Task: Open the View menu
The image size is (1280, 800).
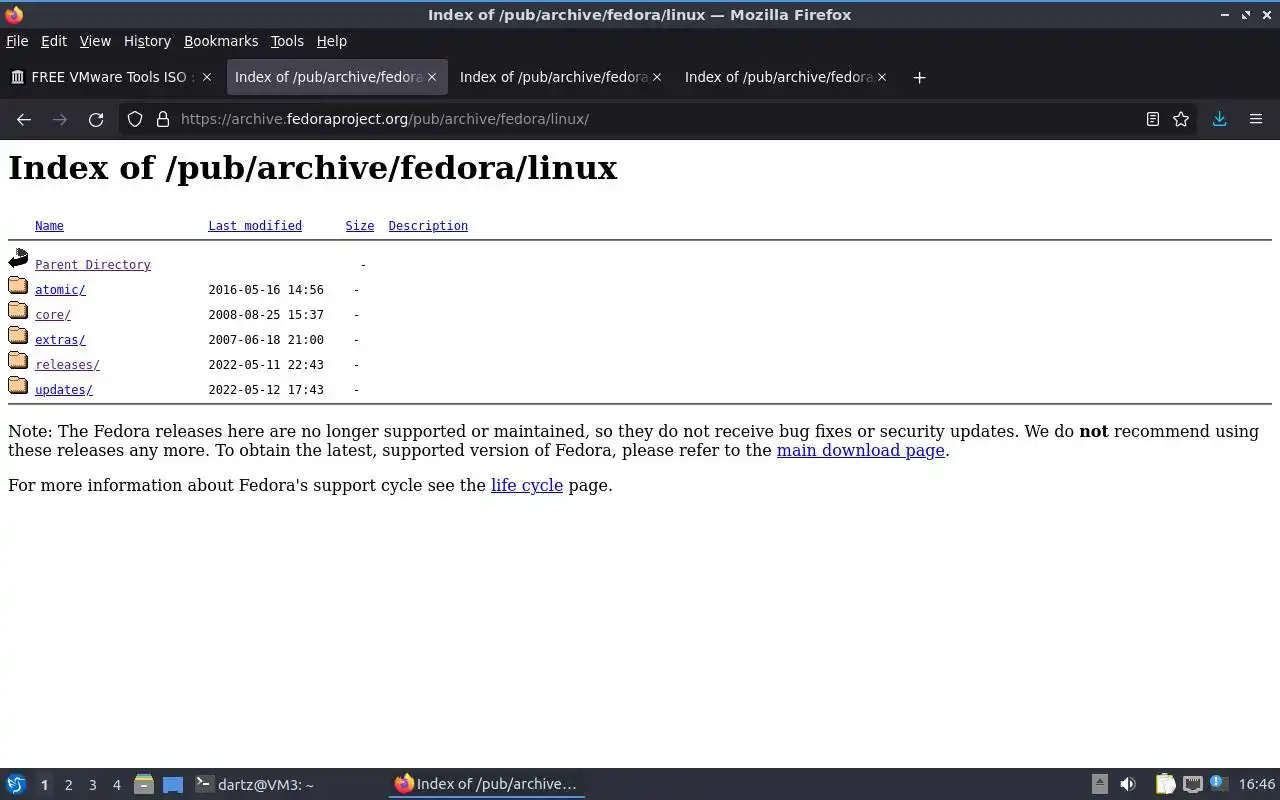Action: coord(95,41)
